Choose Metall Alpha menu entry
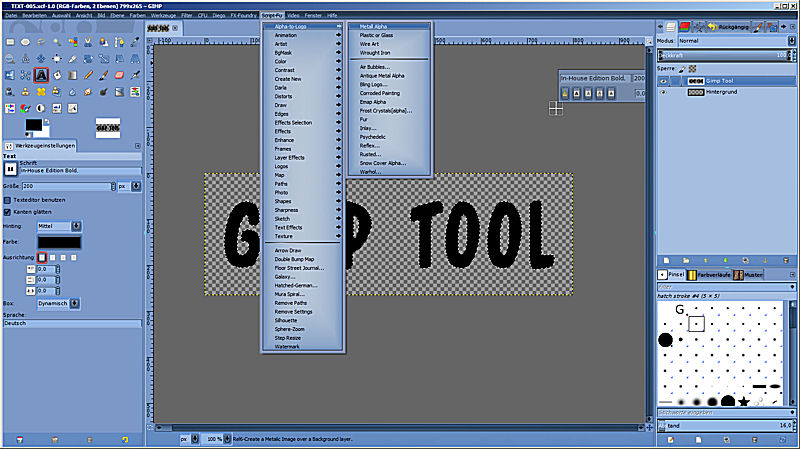The height and width of the screenshot is (449, 800). [x=390, y=27]
